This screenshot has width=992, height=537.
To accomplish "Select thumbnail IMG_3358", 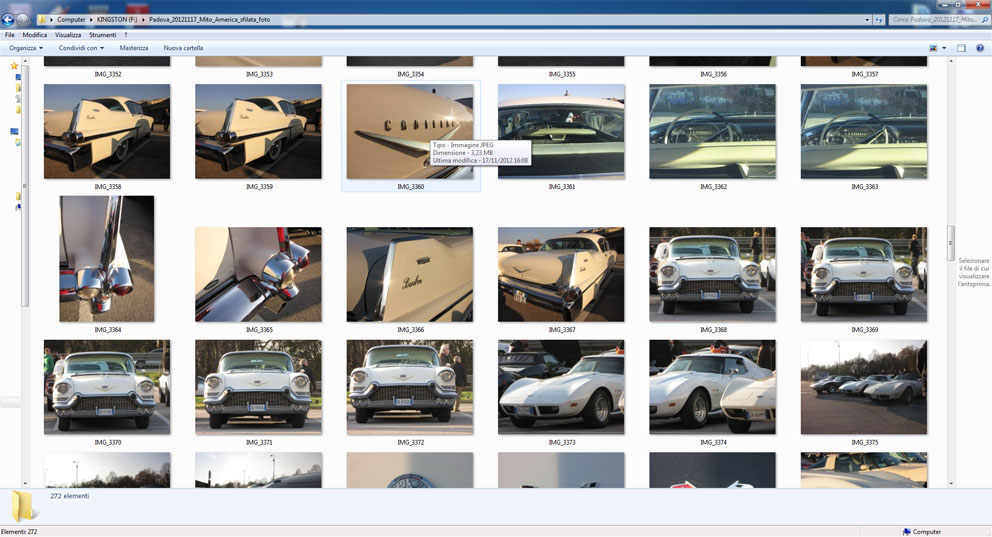I will click(x=107, y=132).
